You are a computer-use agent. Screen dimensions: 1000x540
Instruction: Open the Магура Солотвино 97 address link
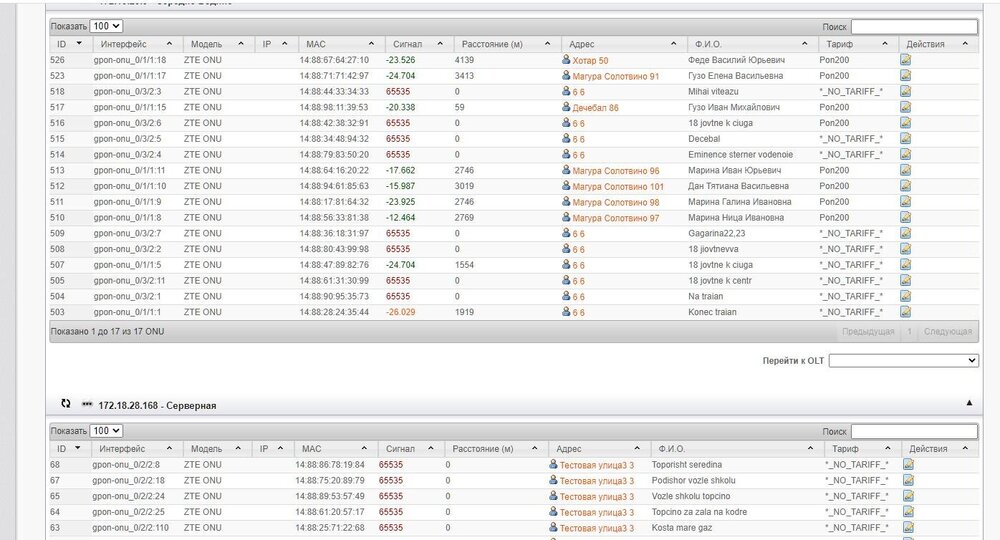point(615,217)
